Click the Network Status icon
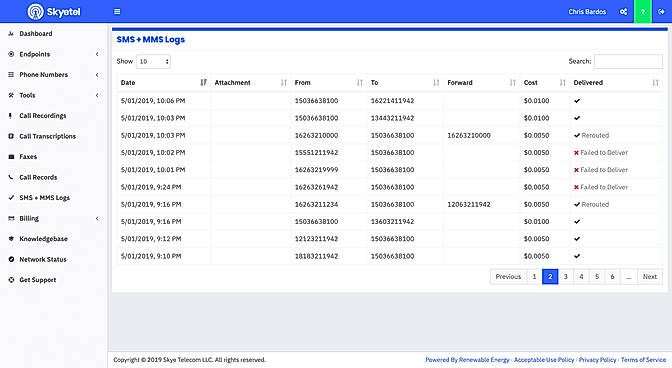Viewport: 672px width, 368px height. (11, 259)
